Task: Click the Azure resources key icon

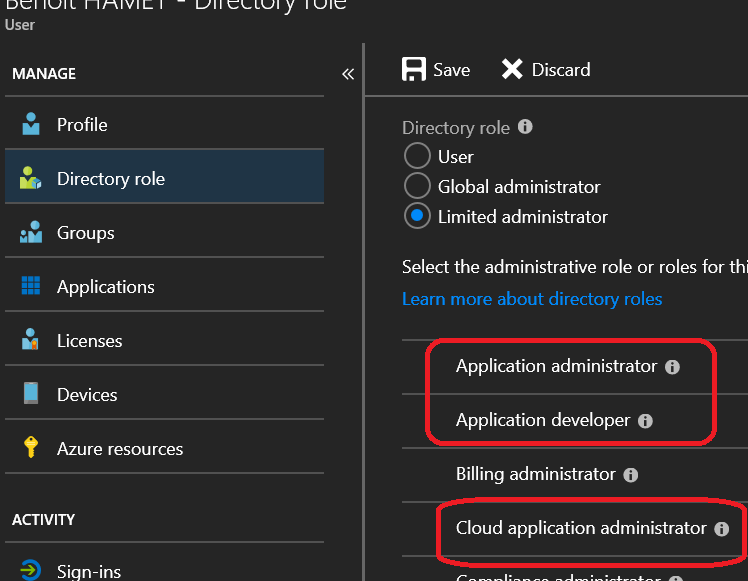Action: pos(31,449)
